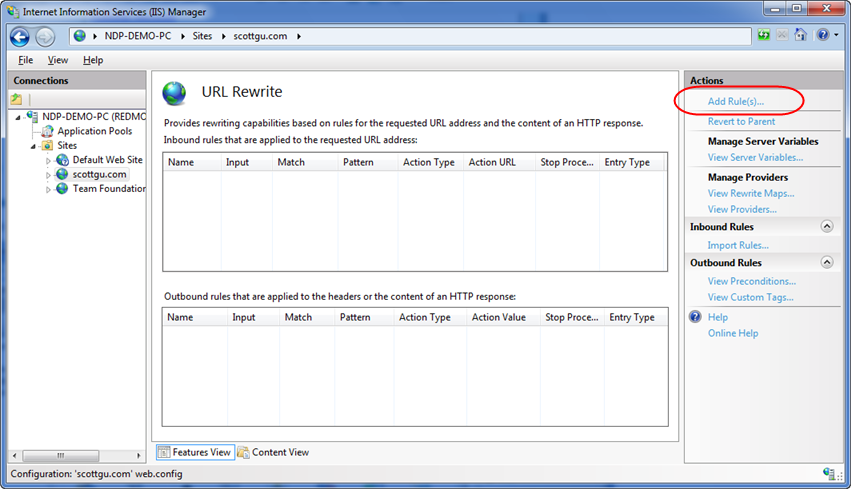
Task: Collapse the NDP-DEMO-PC server node
Action: 18,117
